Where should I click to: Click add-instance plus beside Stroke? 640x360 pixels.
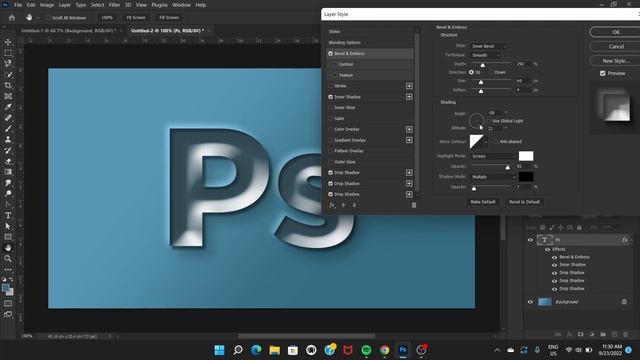pos(409,86)
